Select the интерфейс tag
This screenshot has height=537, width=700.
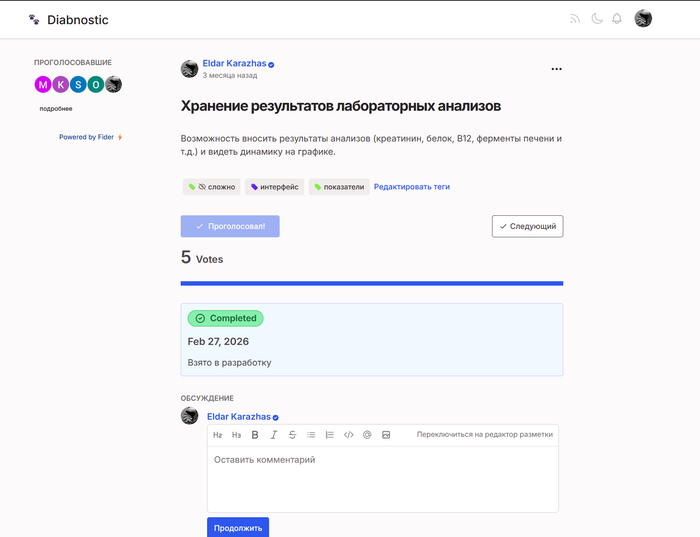point(275,187)
